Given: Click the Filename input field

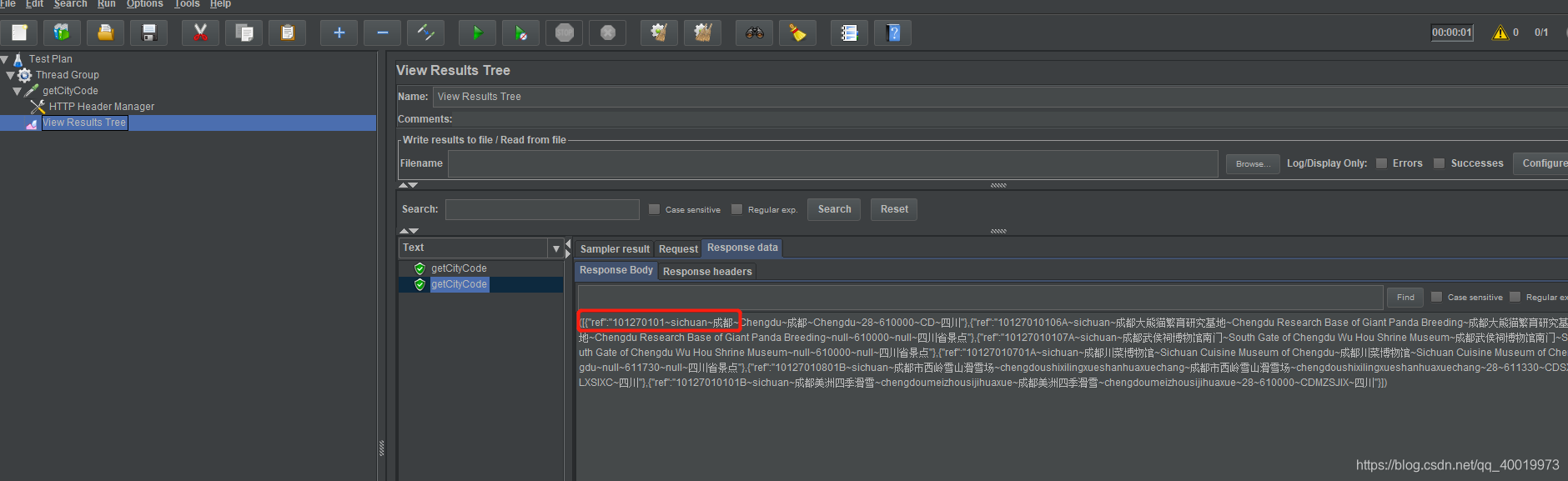Looking at the screenshot, I should point(833,163).
